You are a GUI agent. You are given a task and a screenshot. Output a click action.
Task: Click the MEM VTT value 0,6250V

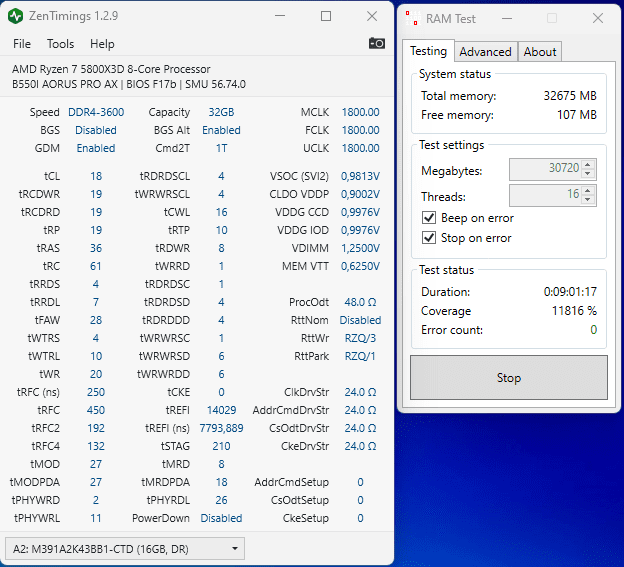click(x=360, y=266)
